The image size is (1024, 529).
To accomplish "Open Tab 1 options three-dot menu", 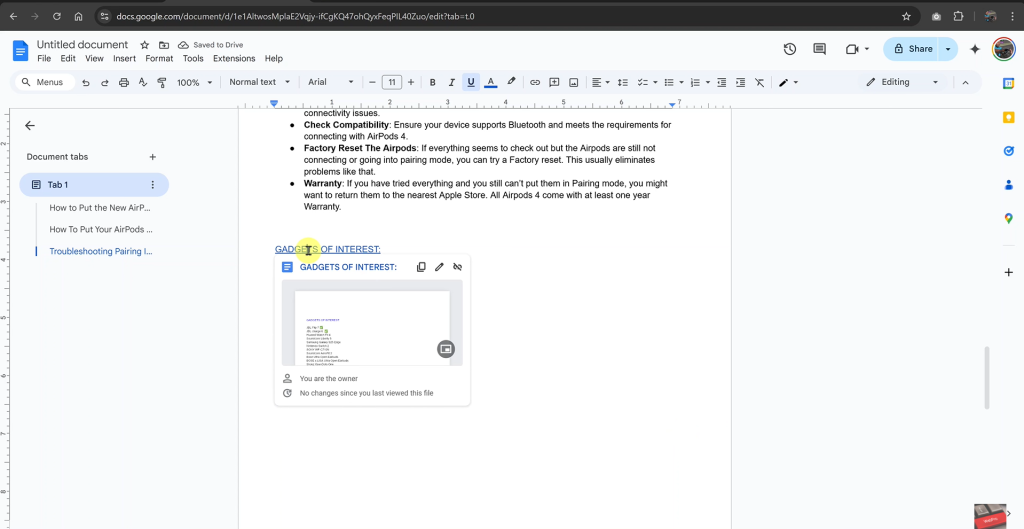I will [x=153, y=185].
